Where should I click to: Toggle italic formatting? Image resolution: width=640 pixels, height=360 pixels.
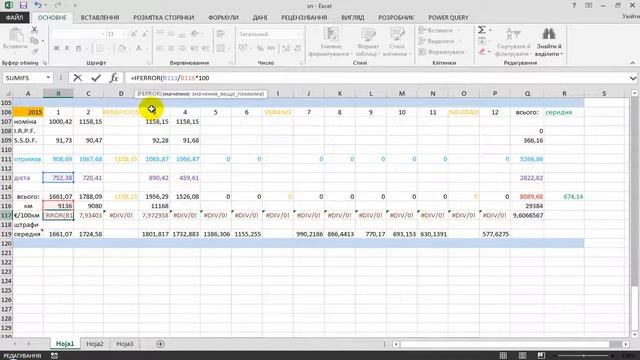(67, 48)
